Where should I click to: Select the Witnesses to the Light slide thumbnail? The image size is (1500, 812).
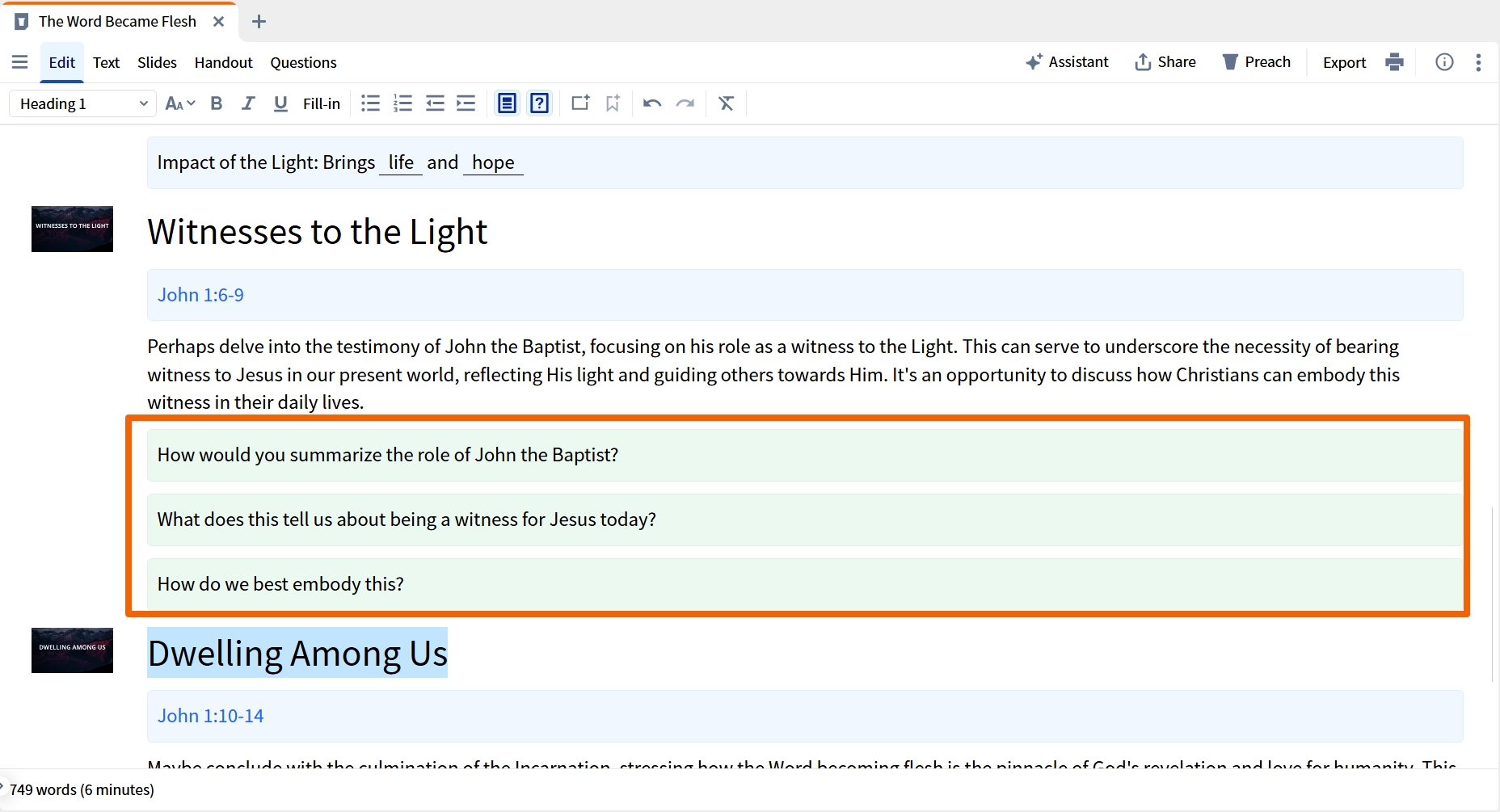(72, 229)
